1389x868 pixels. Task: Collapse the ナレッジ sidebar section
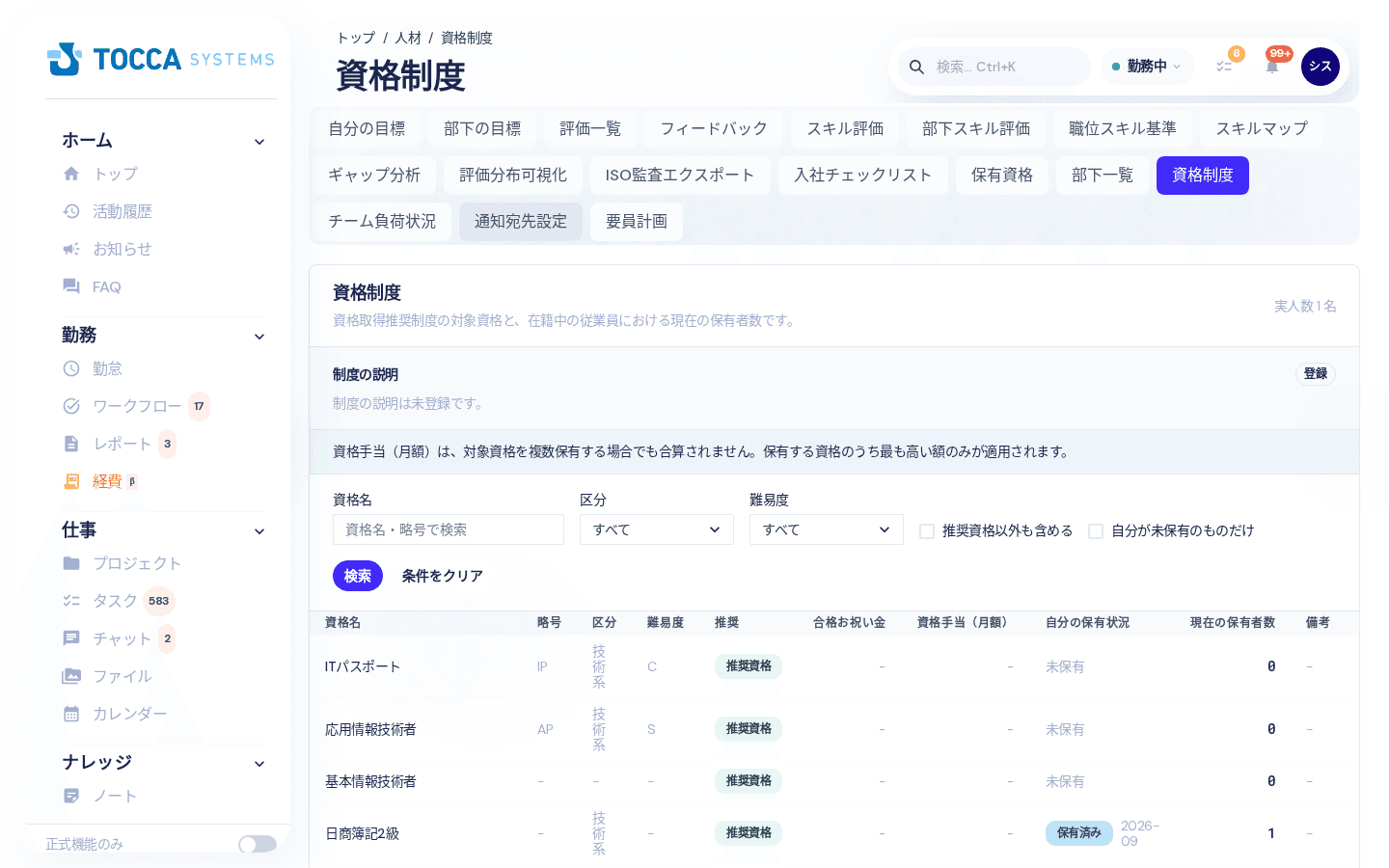[259, 764]
